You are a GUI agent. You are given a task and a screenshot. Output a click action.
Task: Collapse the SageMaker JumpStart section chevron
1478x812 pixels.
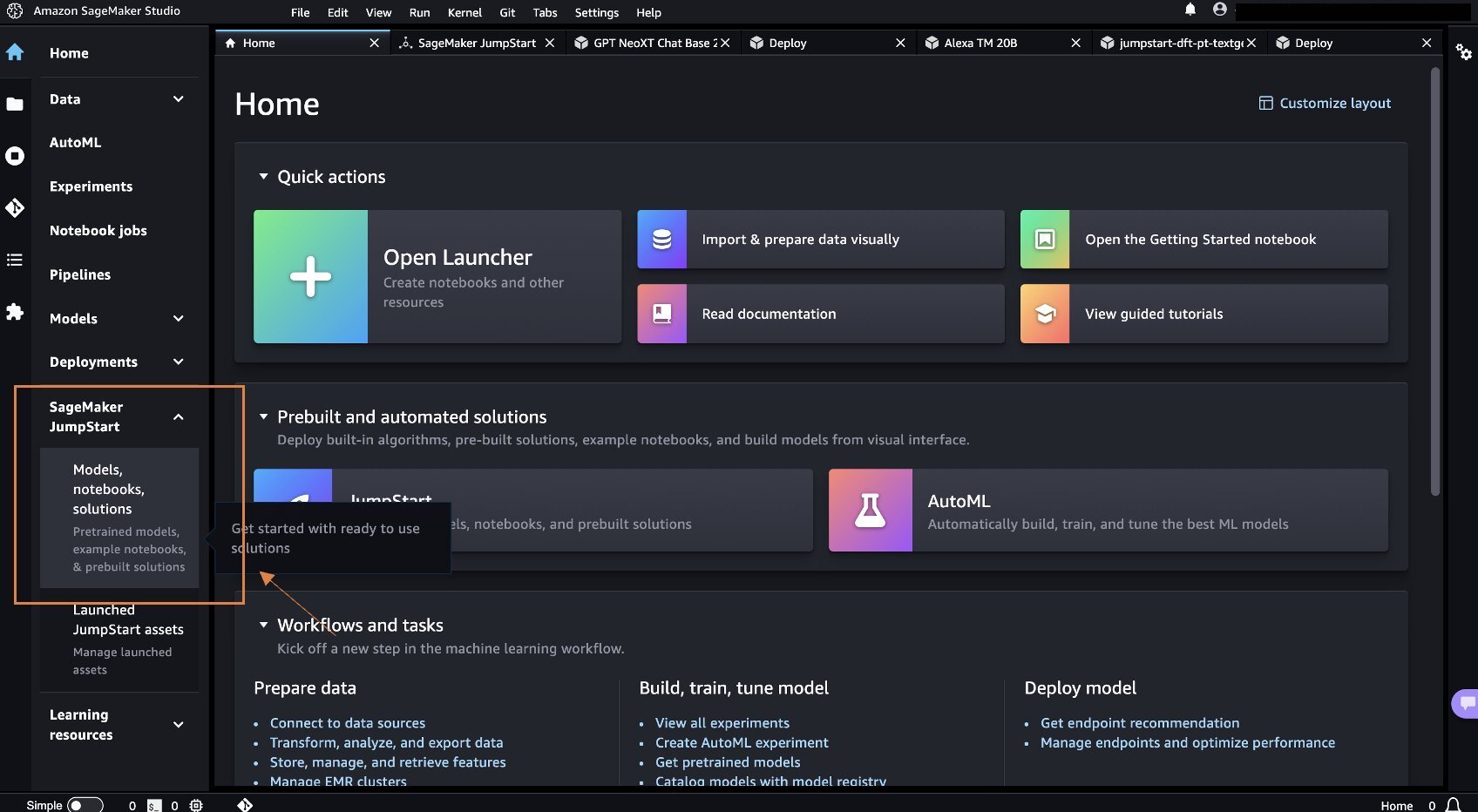point(179,417)
